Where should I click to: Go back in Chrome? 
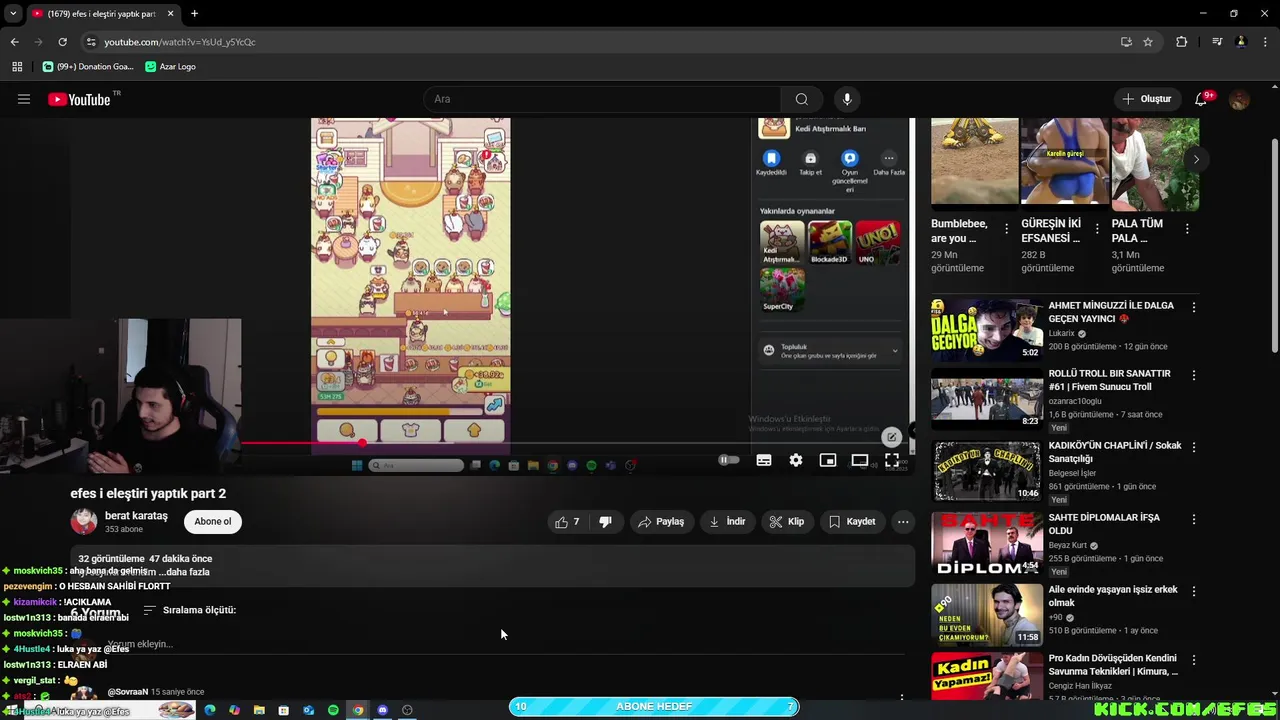[x=14, y=42]
